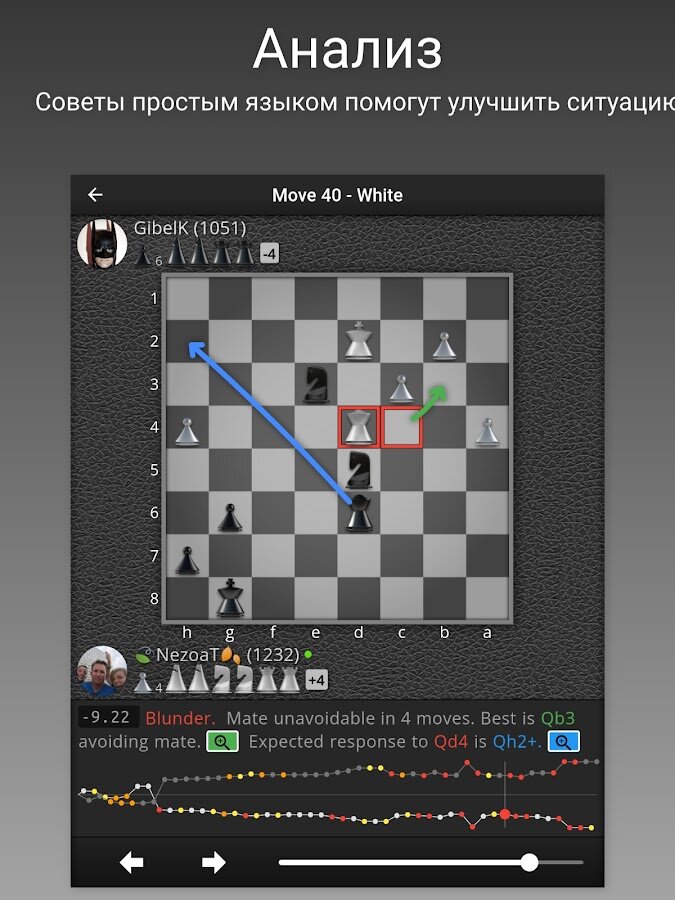Tap the -9.22 evaluation score badge
This screenshot has height=900, width=675.
(x=108, y=717)
